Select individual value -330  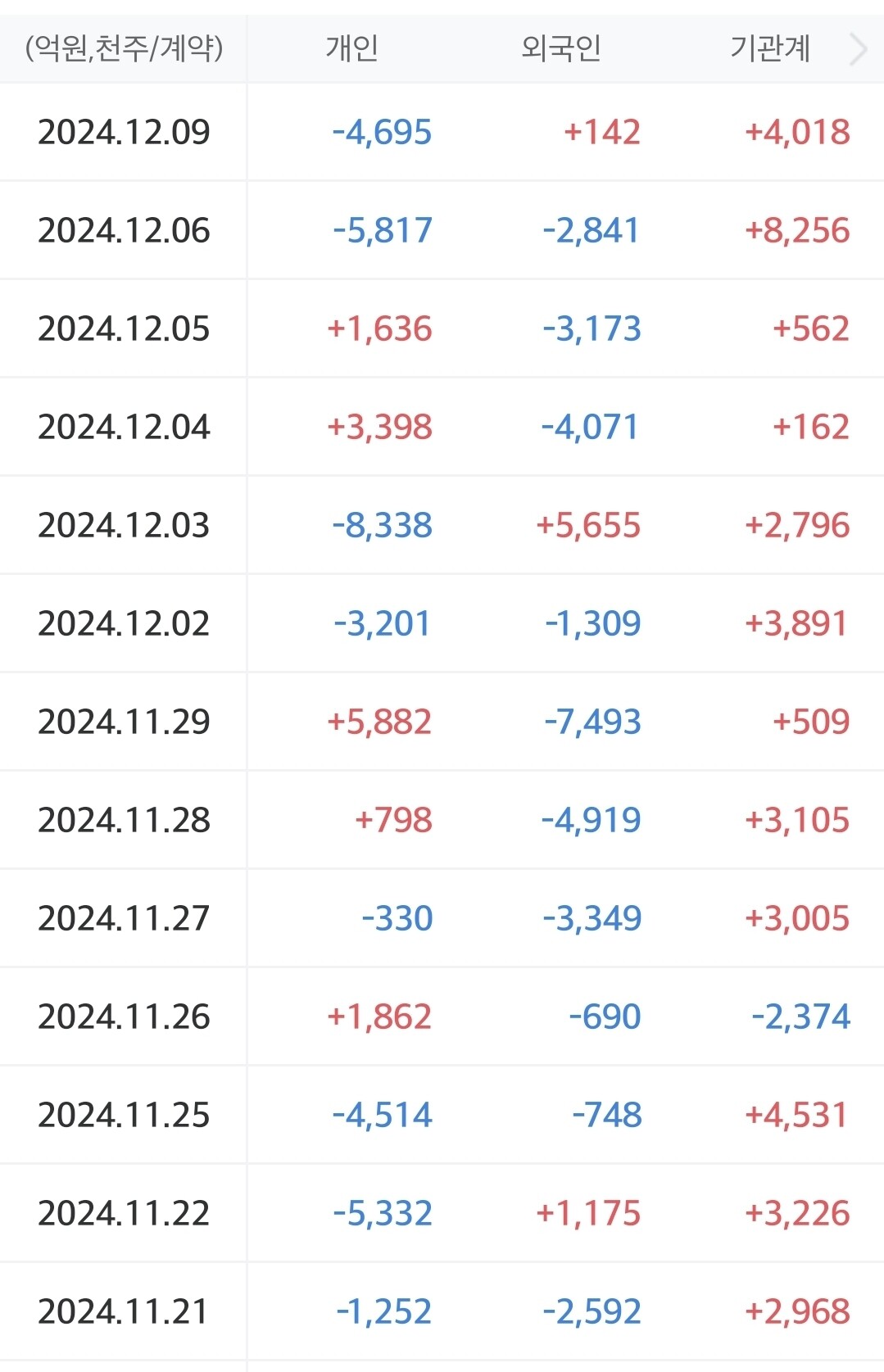pos(397,919)
